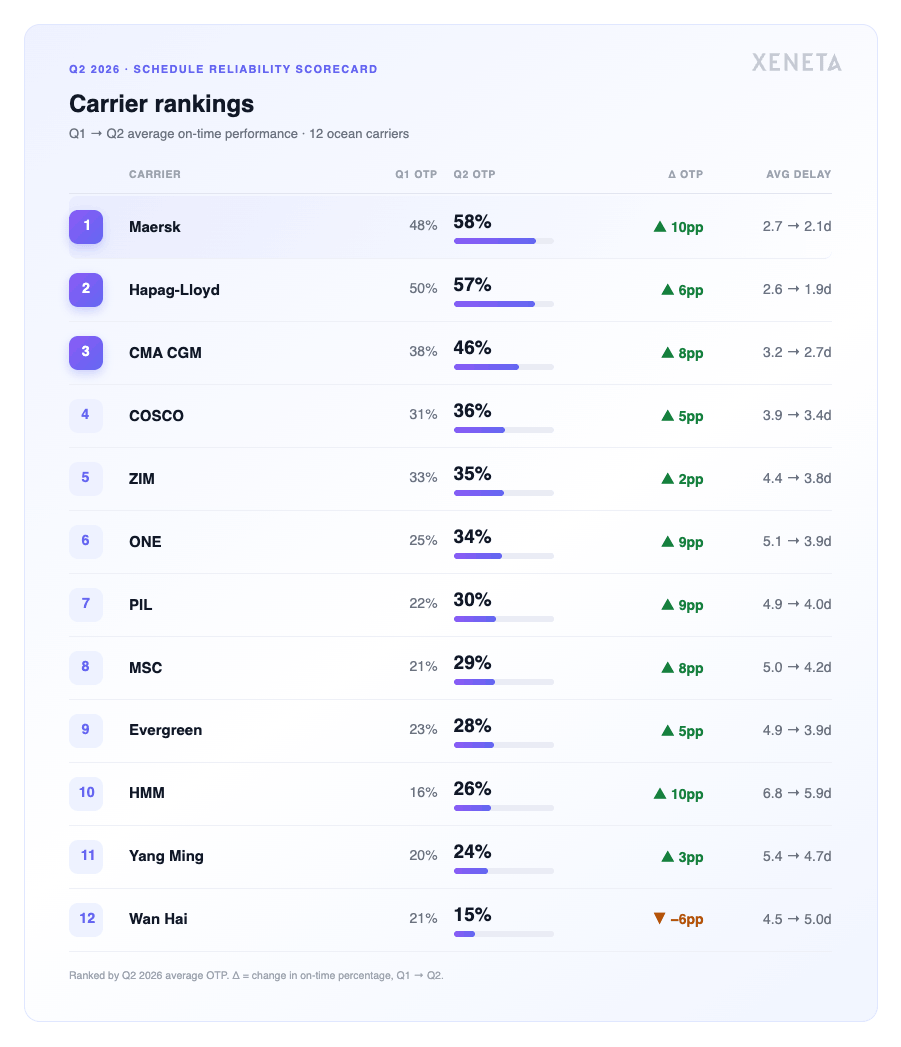This screenshot has height=1047, width=901.
Task: Select rank 1 badge for Maersk
Action: pyautogui.click(x=86, y=226)
